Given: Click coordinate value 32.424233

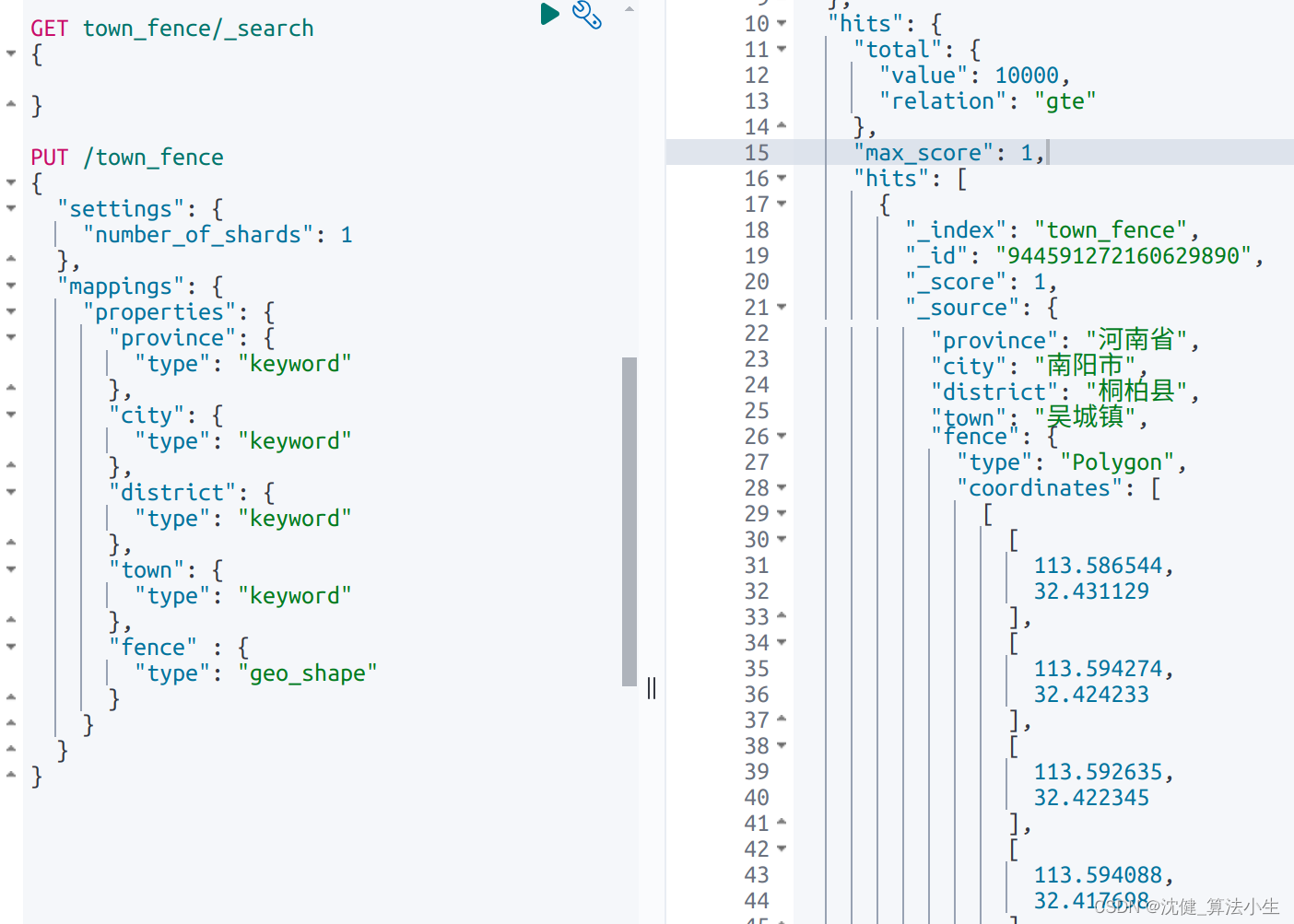Looking at the screenshot, I should [x=1091, y=695].
